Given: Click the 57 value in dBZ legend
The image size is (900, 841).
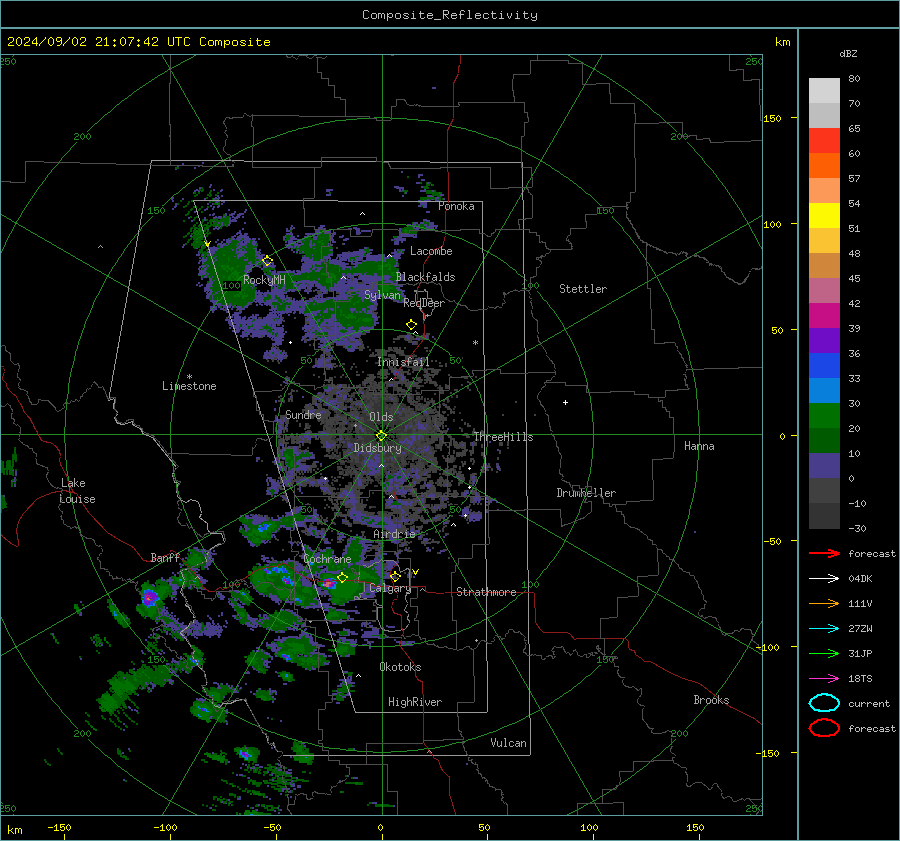Looking at the screenshot, I should point(854,179).
